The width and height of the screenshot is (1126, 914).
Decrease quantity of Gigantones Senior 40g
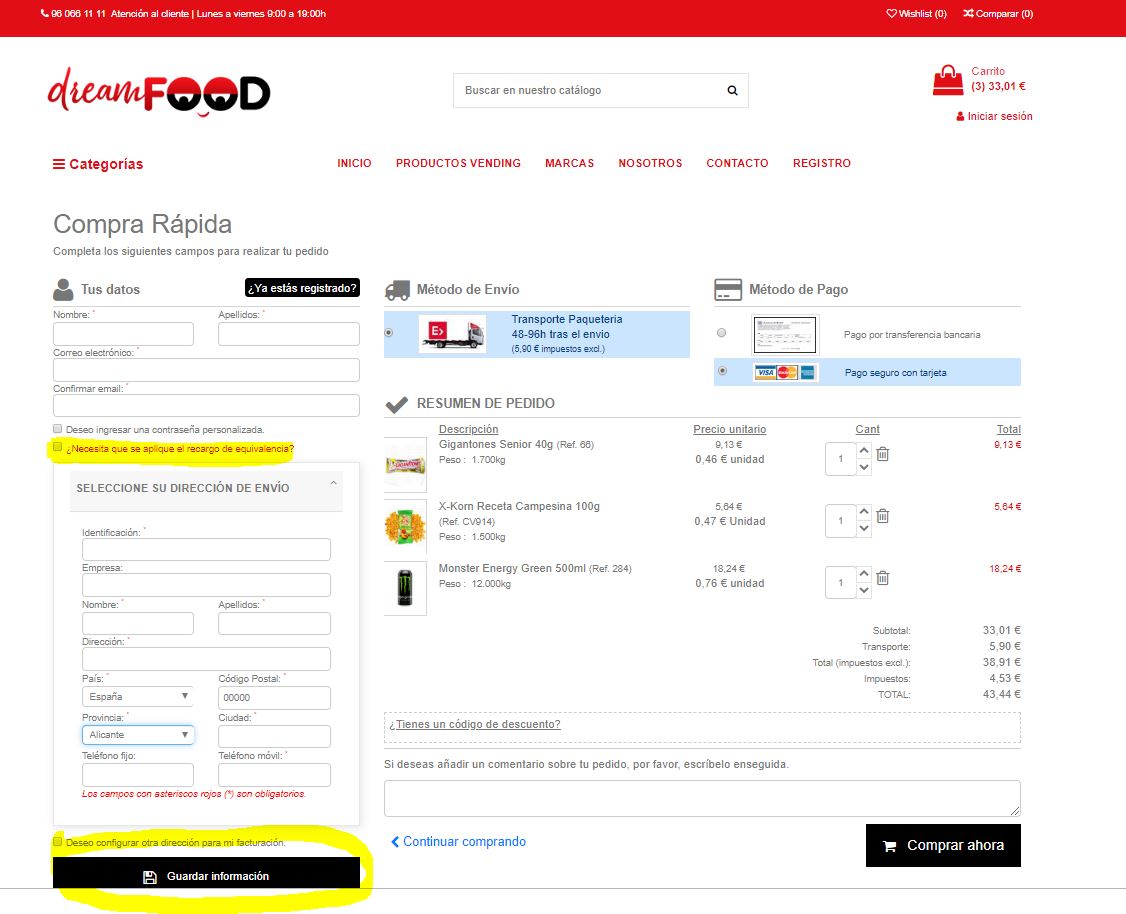pyautogui.click(x=864, y=467)
